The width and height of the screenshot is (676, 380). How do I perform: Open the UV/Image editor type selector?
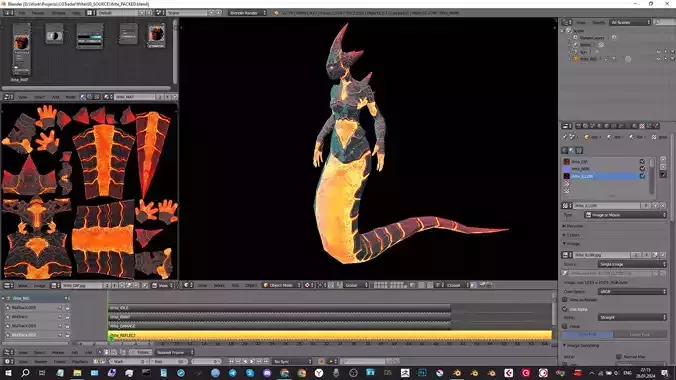point(8,285)
